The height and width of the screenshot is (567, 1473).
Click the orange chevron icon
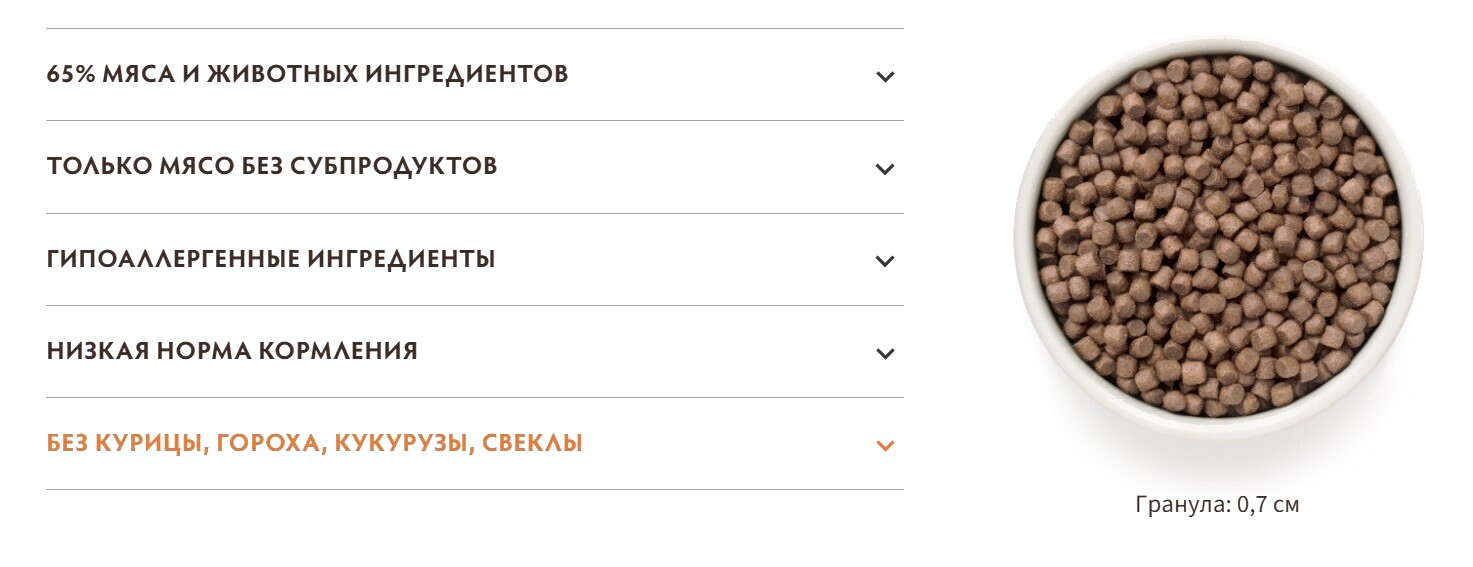(x=885, y=445)
